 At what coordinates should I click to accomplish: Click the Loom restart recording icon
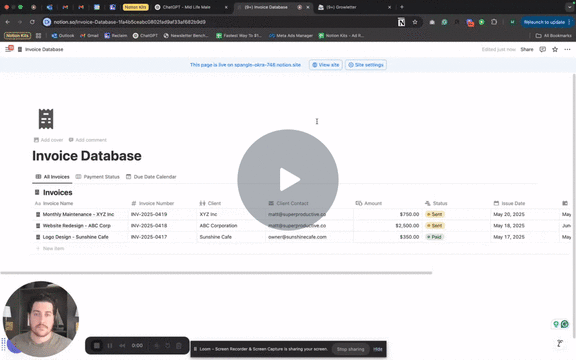[167, 346]
